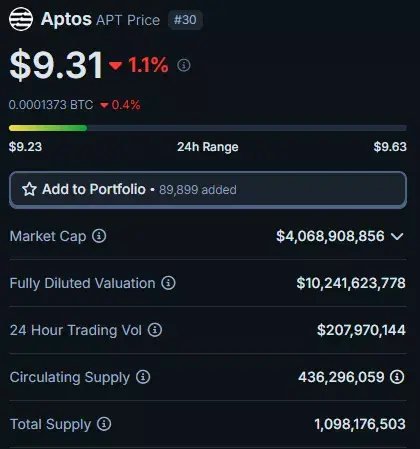Image resolution: width=420 pixels, height=449 pixels.
Task: Click the 0.0001373 BTC price text
Action: pos(51,105)
